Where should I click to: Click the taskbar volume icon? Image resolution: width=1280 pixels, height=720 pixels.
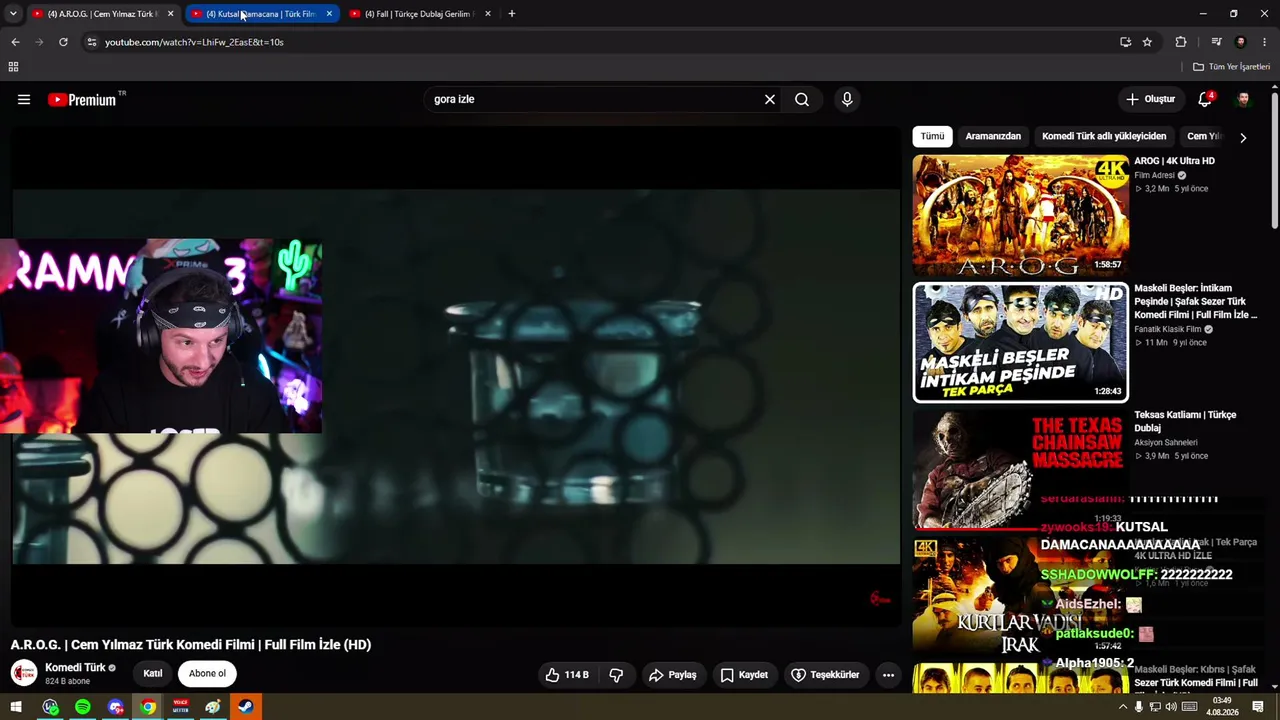pyautogui.click(x=1171, y=707)
